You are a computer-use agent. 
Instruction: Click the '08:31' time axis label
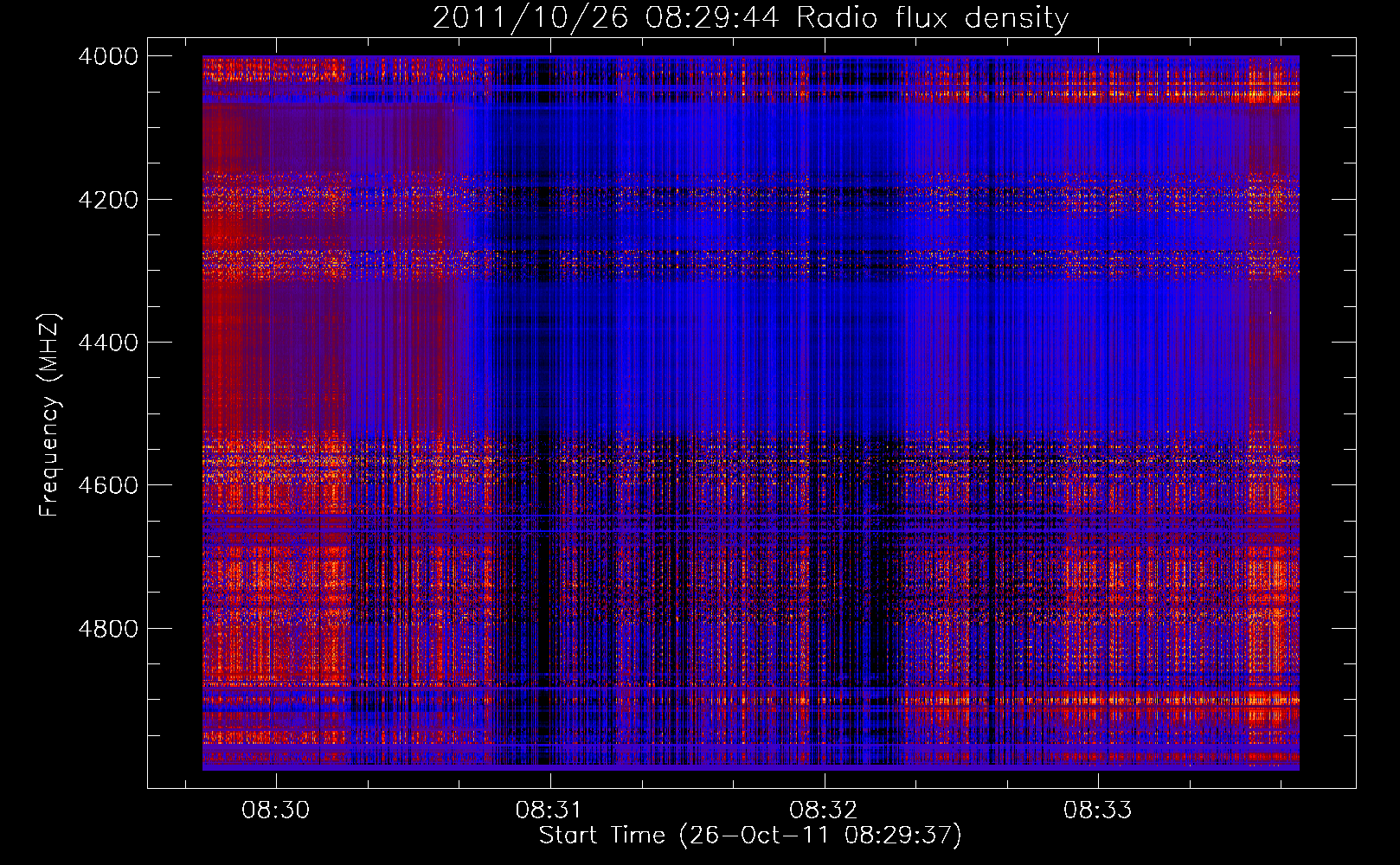pyautogui.click(x=550, y=810)
